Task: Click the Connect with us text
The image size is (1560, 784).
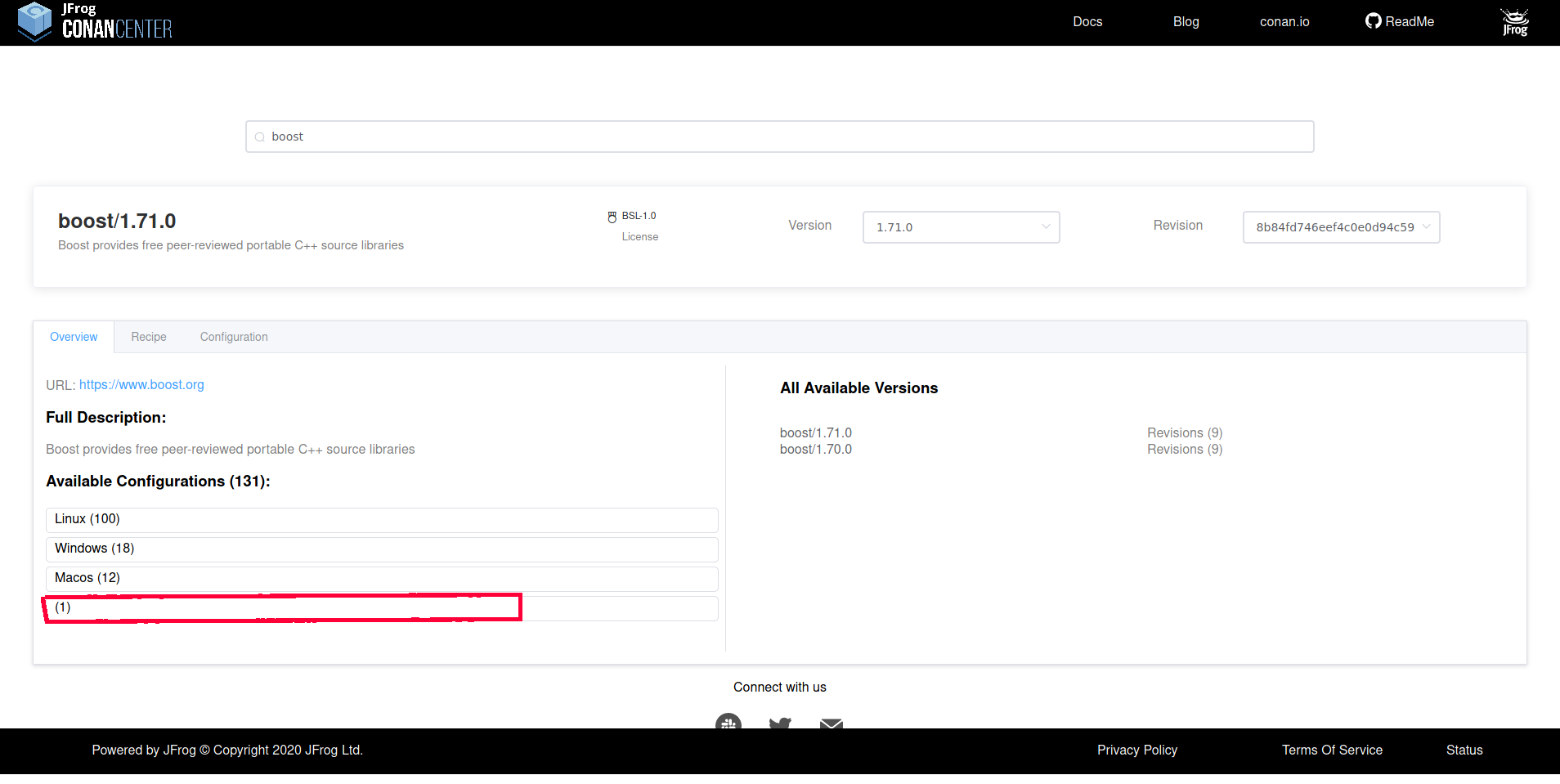Action: pyautogui.click(x=780, y=688)
